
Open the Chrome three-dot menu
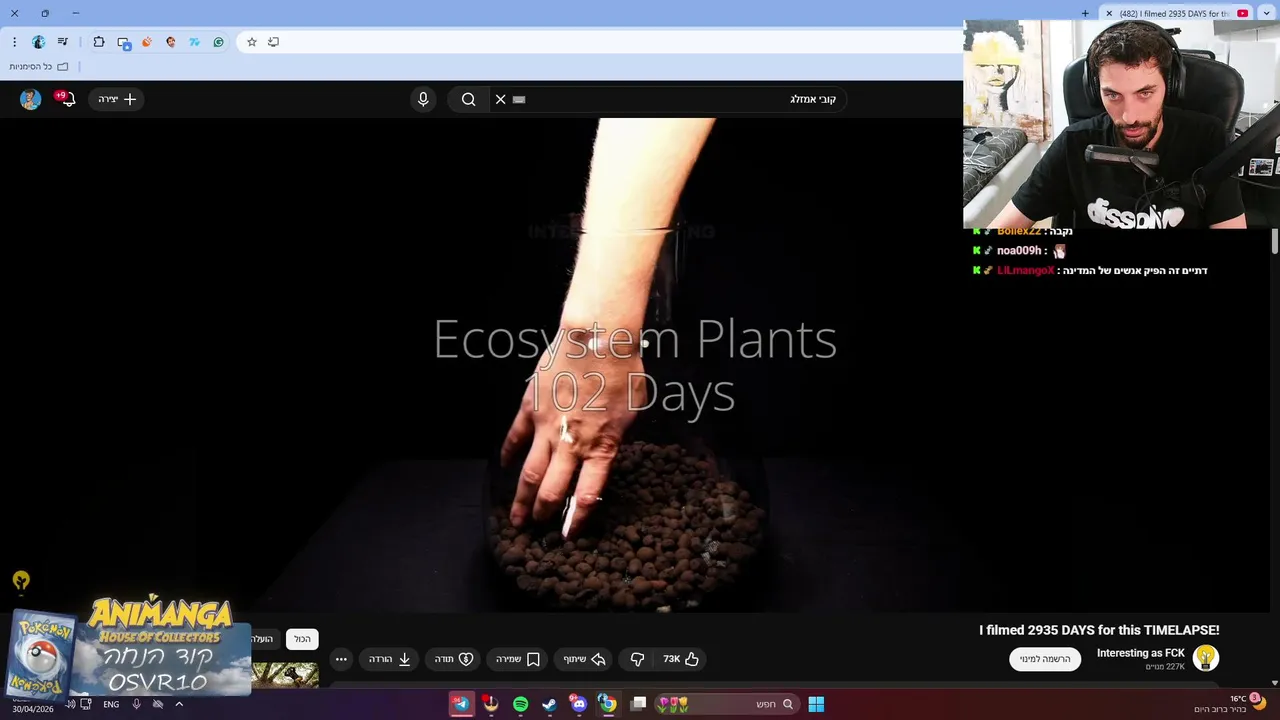[14, 42]
